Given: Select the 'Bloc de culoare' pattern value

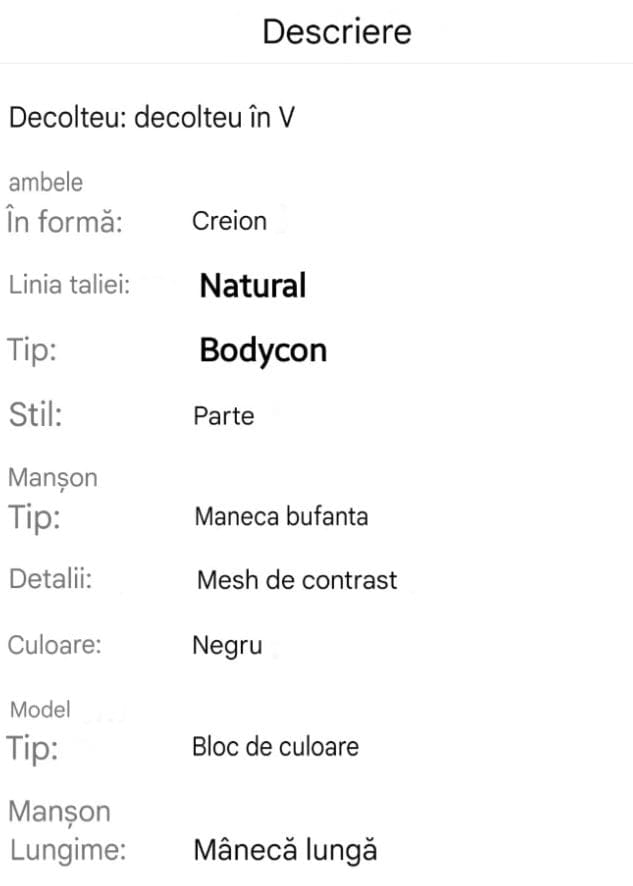Looking at the screenshot, I should click(x=275, y=746).
